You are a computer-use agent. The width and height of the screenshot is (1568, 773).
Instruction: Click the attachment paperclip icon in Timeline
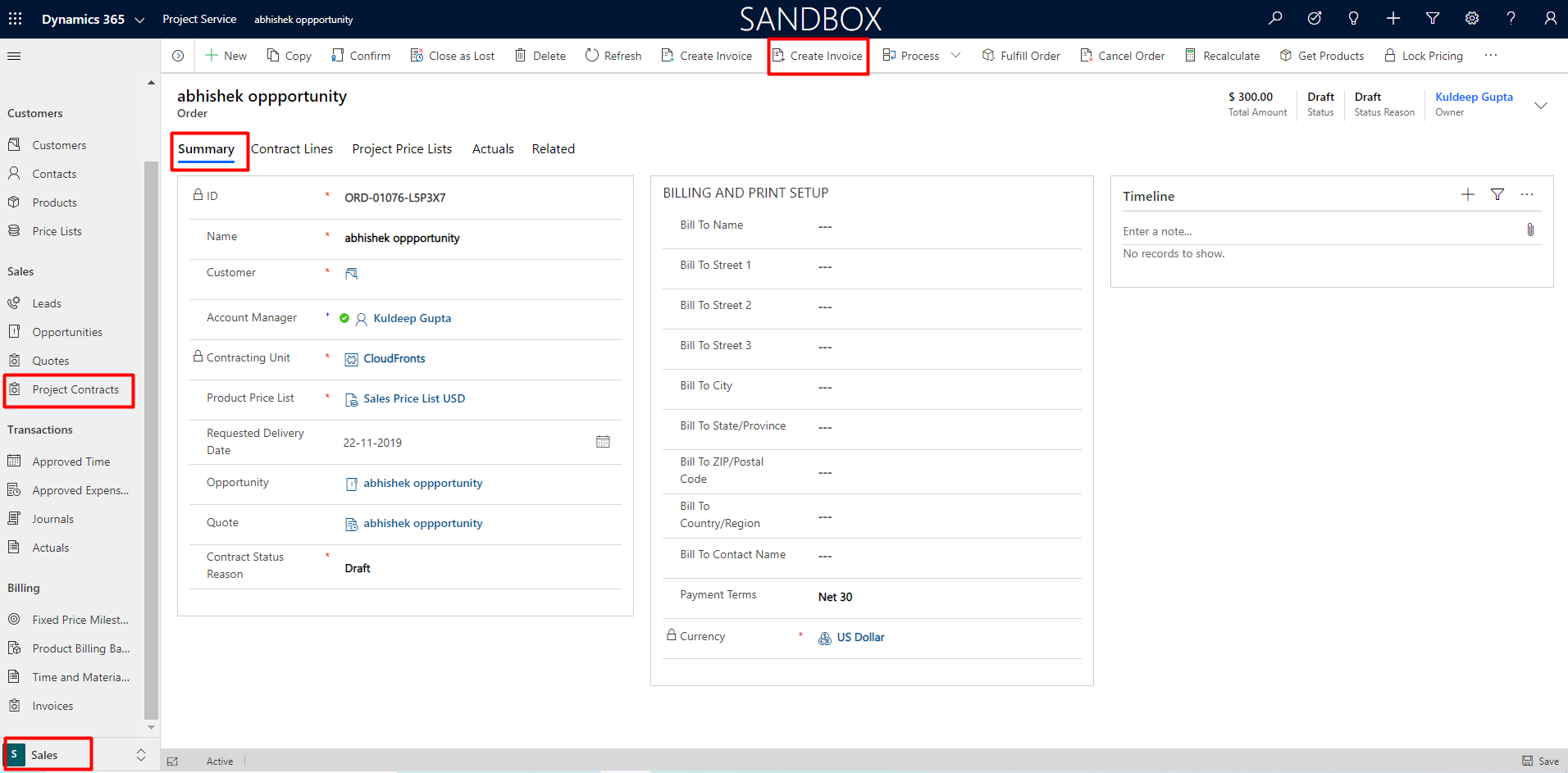click(1530, 230)
